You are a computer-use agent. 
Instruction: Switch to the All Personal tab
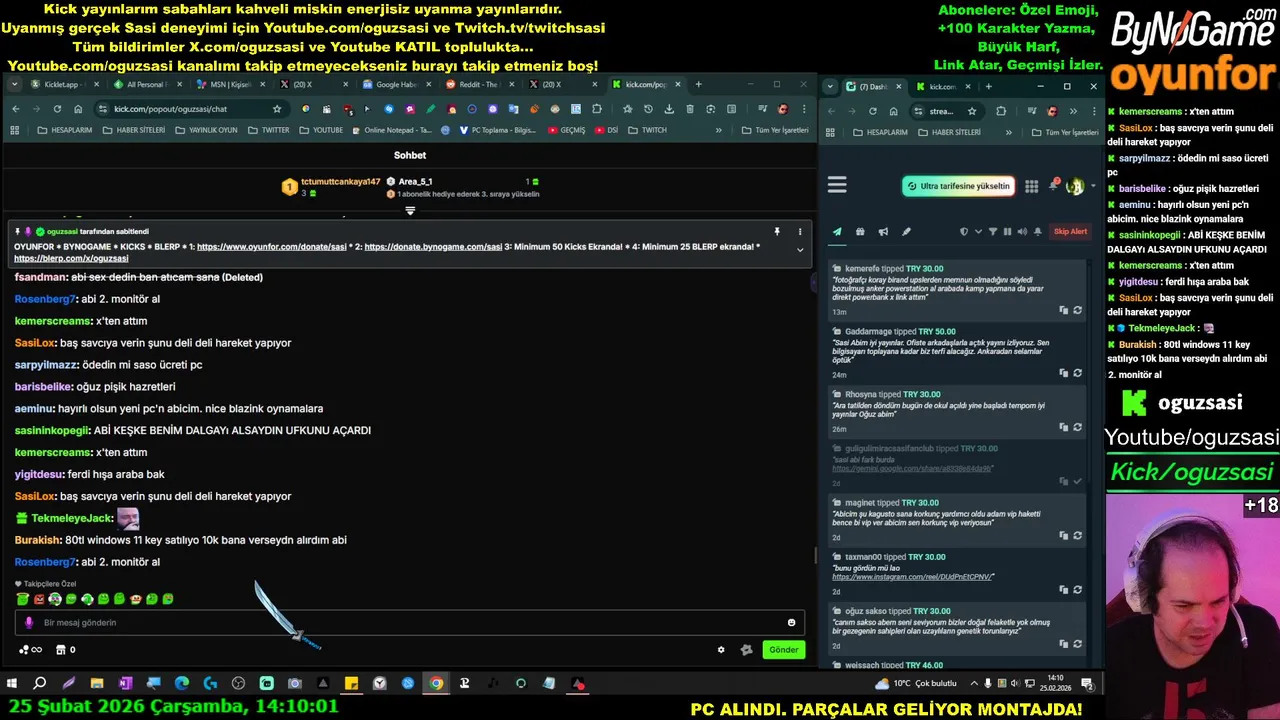147,85
